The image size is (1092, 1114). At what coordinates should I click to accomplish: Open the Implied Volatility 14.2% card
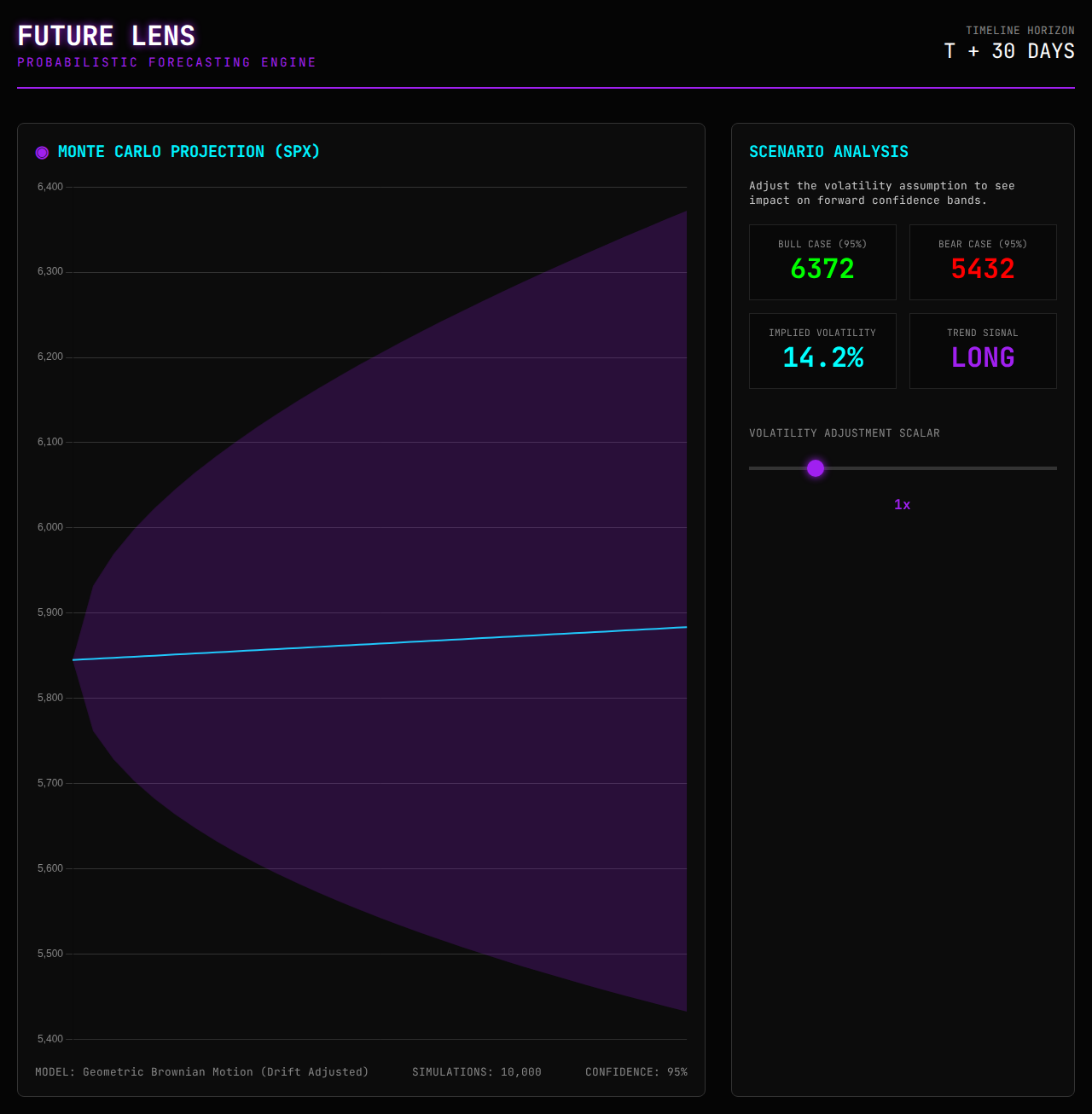822,351
